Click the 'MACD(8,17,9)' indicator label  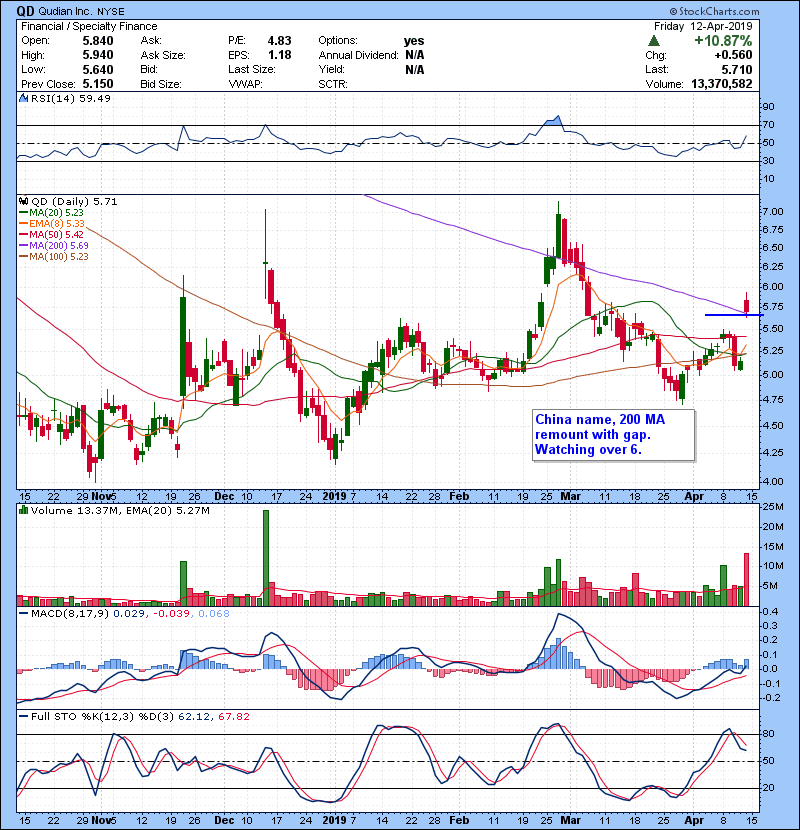(x=70, y=614)
